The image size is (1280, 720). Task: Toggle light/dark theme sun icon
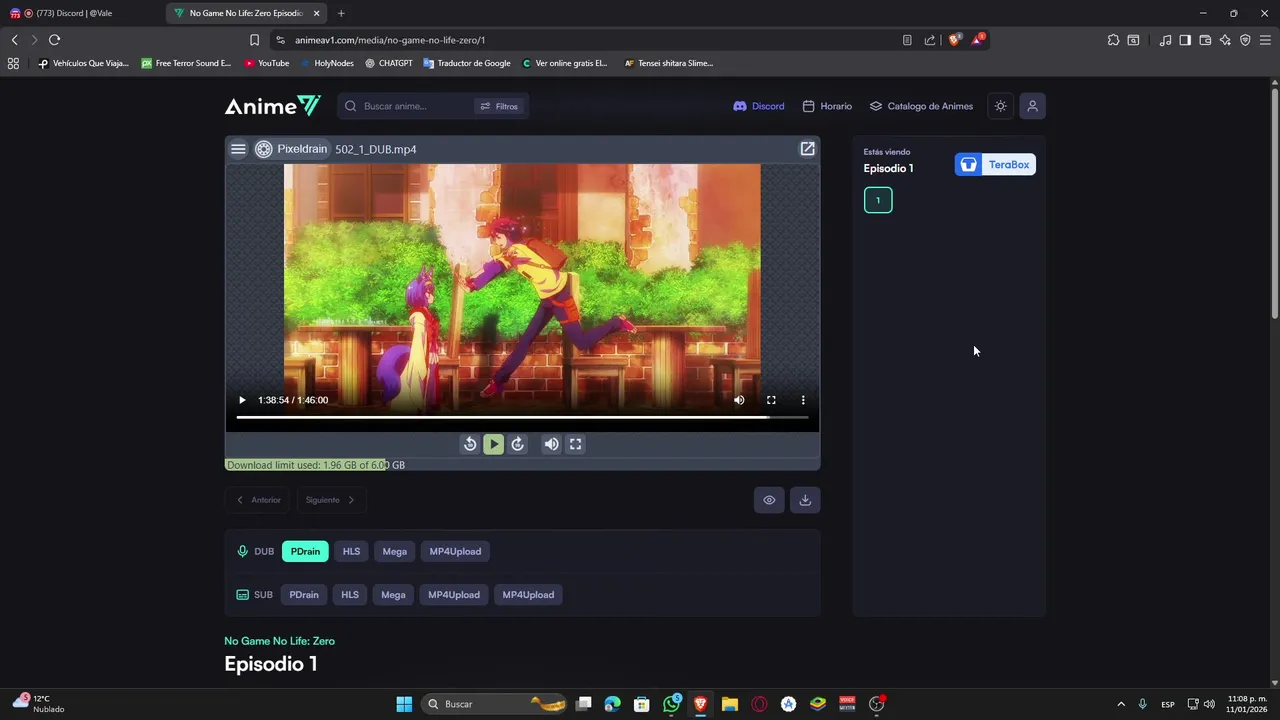1000,106
